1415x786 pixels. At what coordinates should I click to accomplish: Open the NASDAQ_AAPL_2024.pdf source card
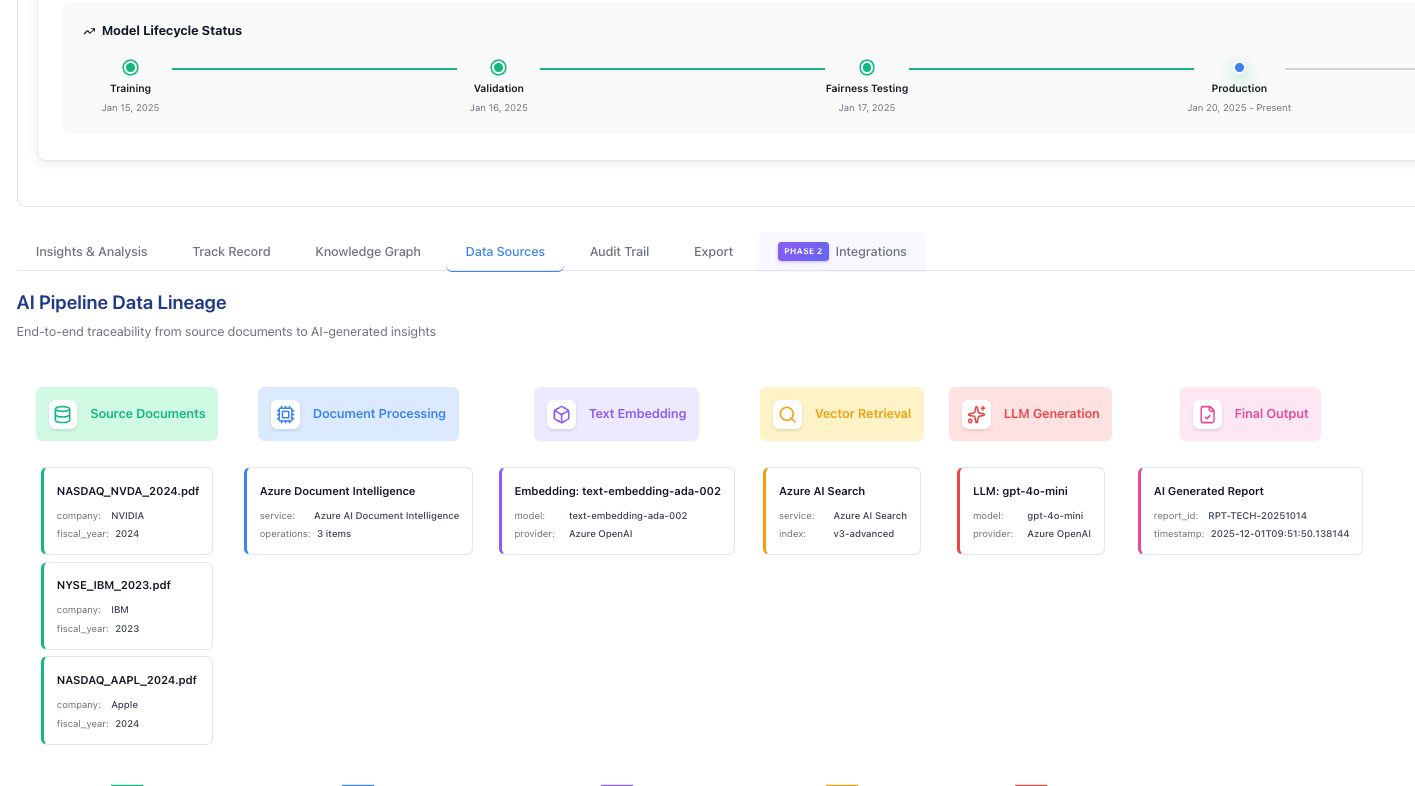(127, 700)
